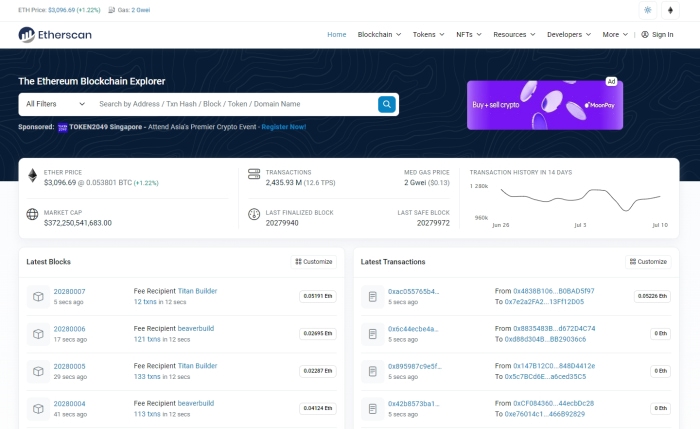This screenshot has height=429, width=700.
Task: Expand the Tokens menu
Action: [x=430, y=34]
